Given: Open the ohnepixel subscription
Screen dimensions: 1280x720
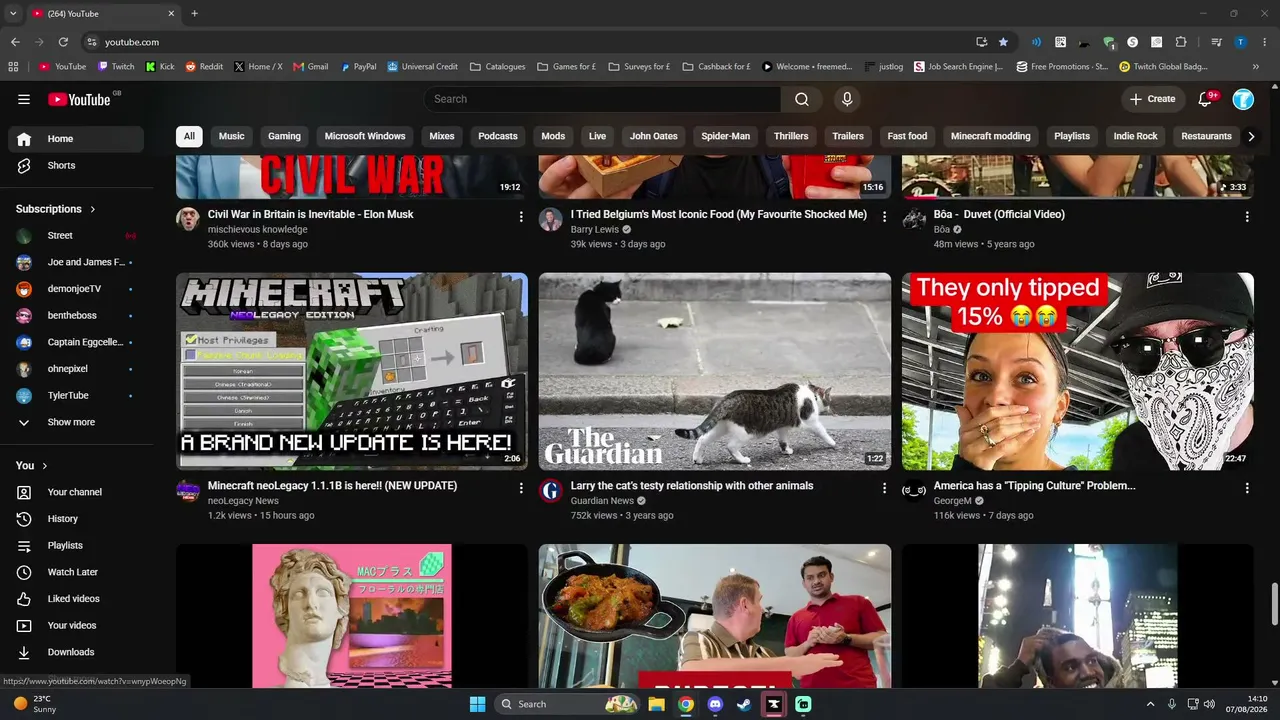Looking at the screenshot, I should pos(76,369).
